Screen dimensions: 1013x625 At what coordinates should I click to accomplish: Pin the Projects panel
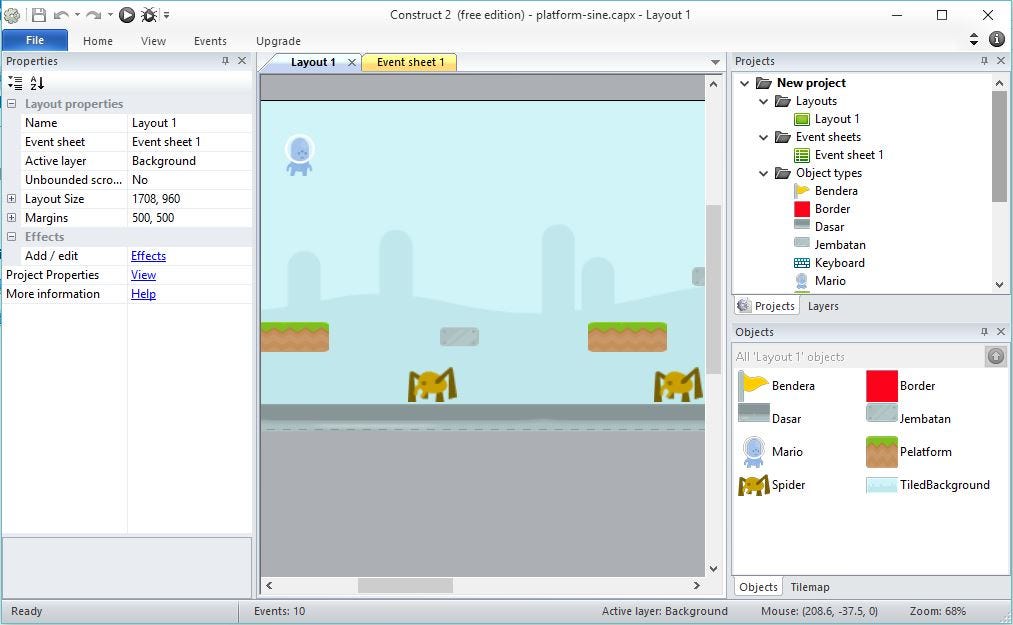click(x=985, y=60)
